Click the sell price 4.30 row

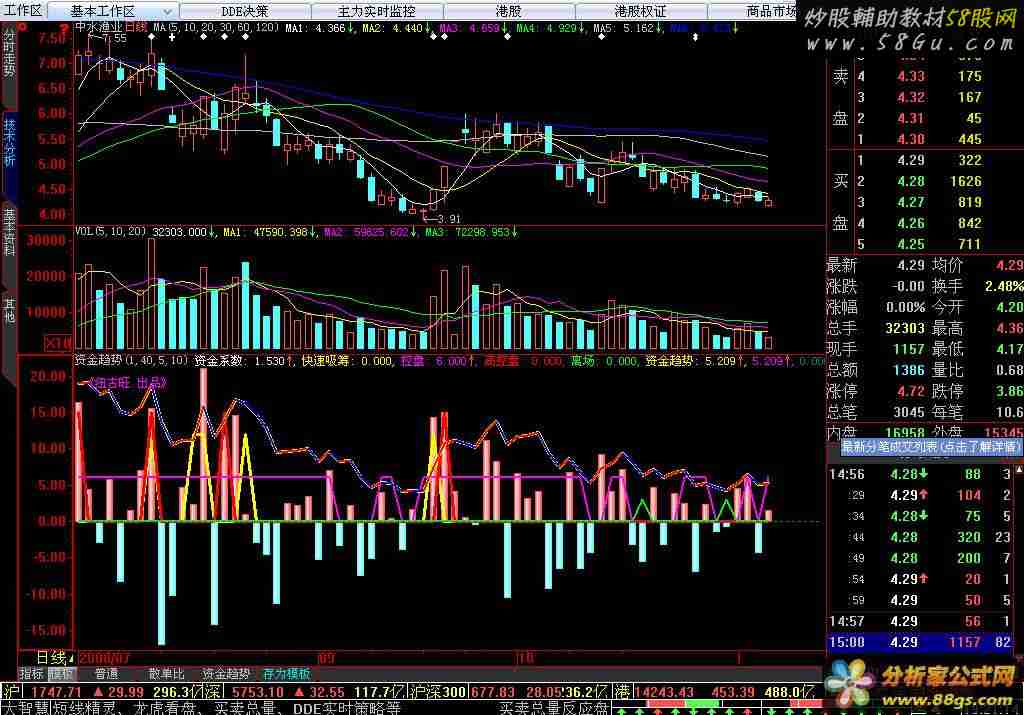pos(924,139)
